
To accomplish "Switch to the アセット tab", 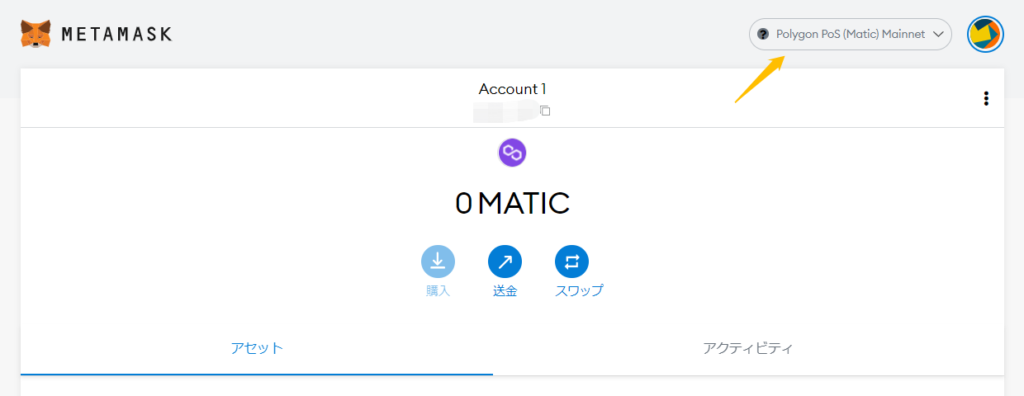I will (x=257, y=348).
